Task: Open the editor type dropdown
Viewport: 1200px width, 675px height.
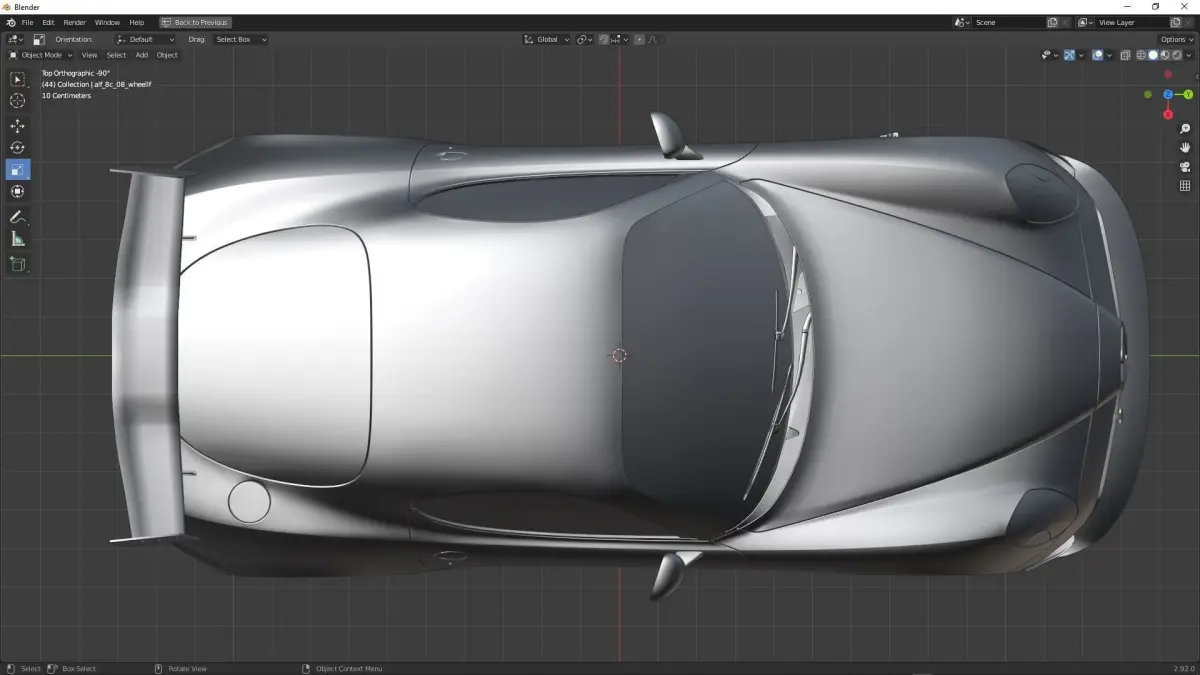Action: [15, 39]
